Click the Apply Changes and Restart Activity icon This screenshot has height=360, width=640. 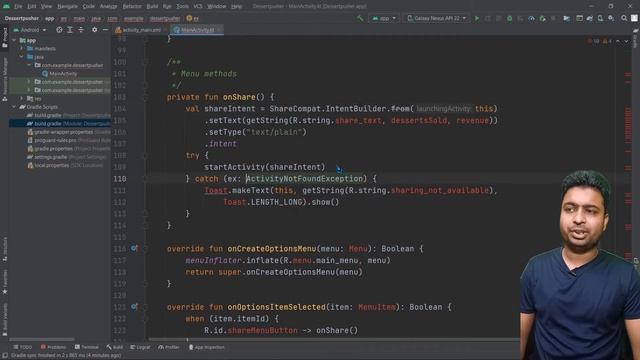tap(488, 18)
